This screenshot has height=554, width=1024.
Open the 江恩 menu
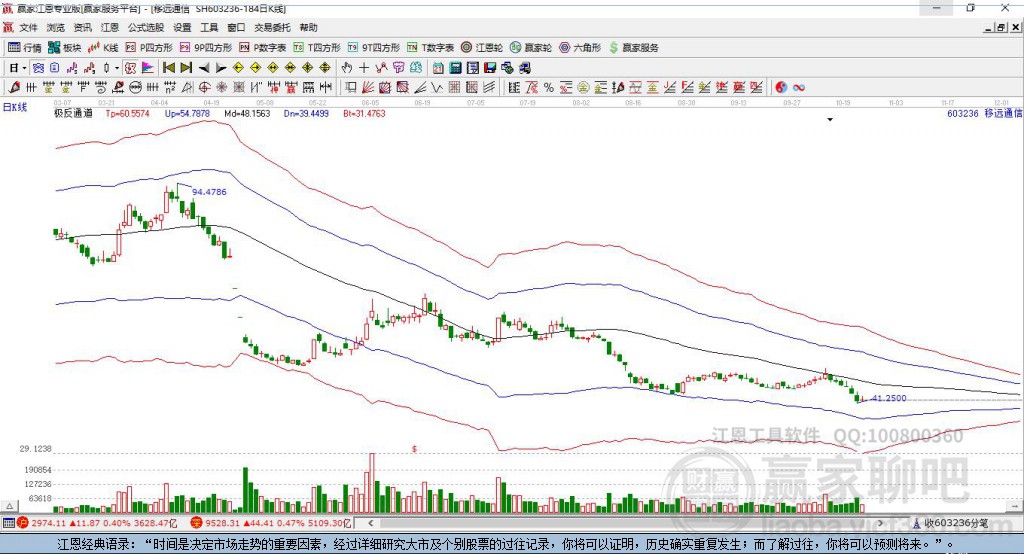coord(110,27)
